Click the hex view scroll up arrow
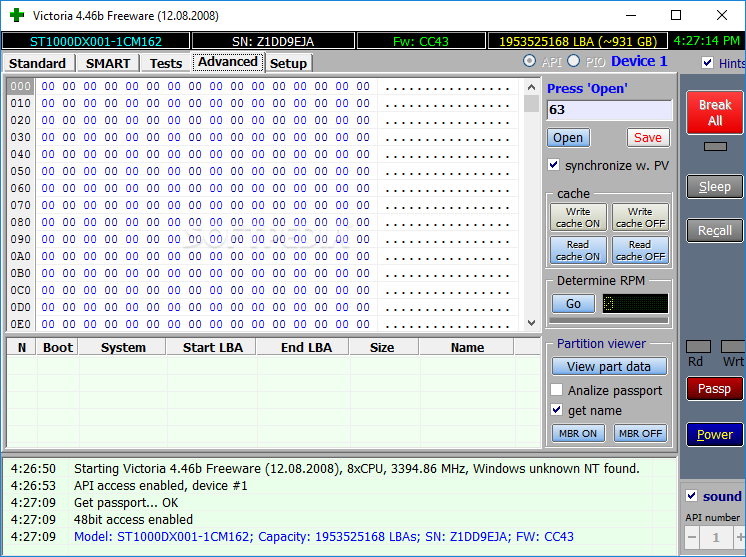 pyautogui.click(x=531, y=87)
